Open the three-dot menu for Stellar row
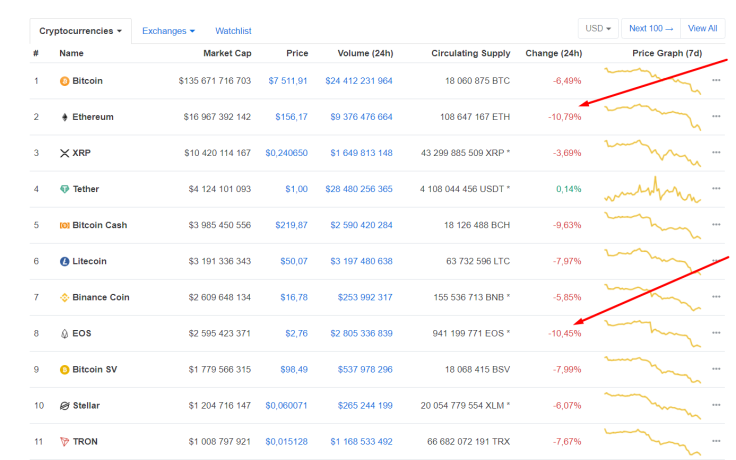The width and height of the screenshot is (736, 460). (x=716, y=405)
